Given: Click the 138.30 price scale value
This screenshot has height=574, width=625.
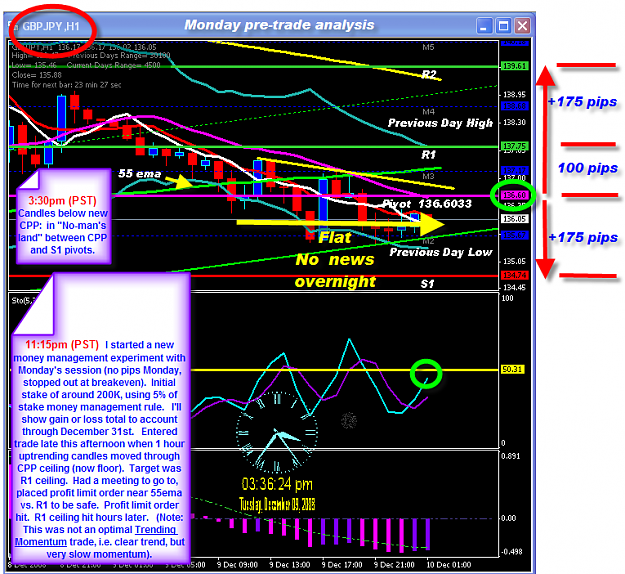Looking at the screenshot, I should [x=514, y=122].
